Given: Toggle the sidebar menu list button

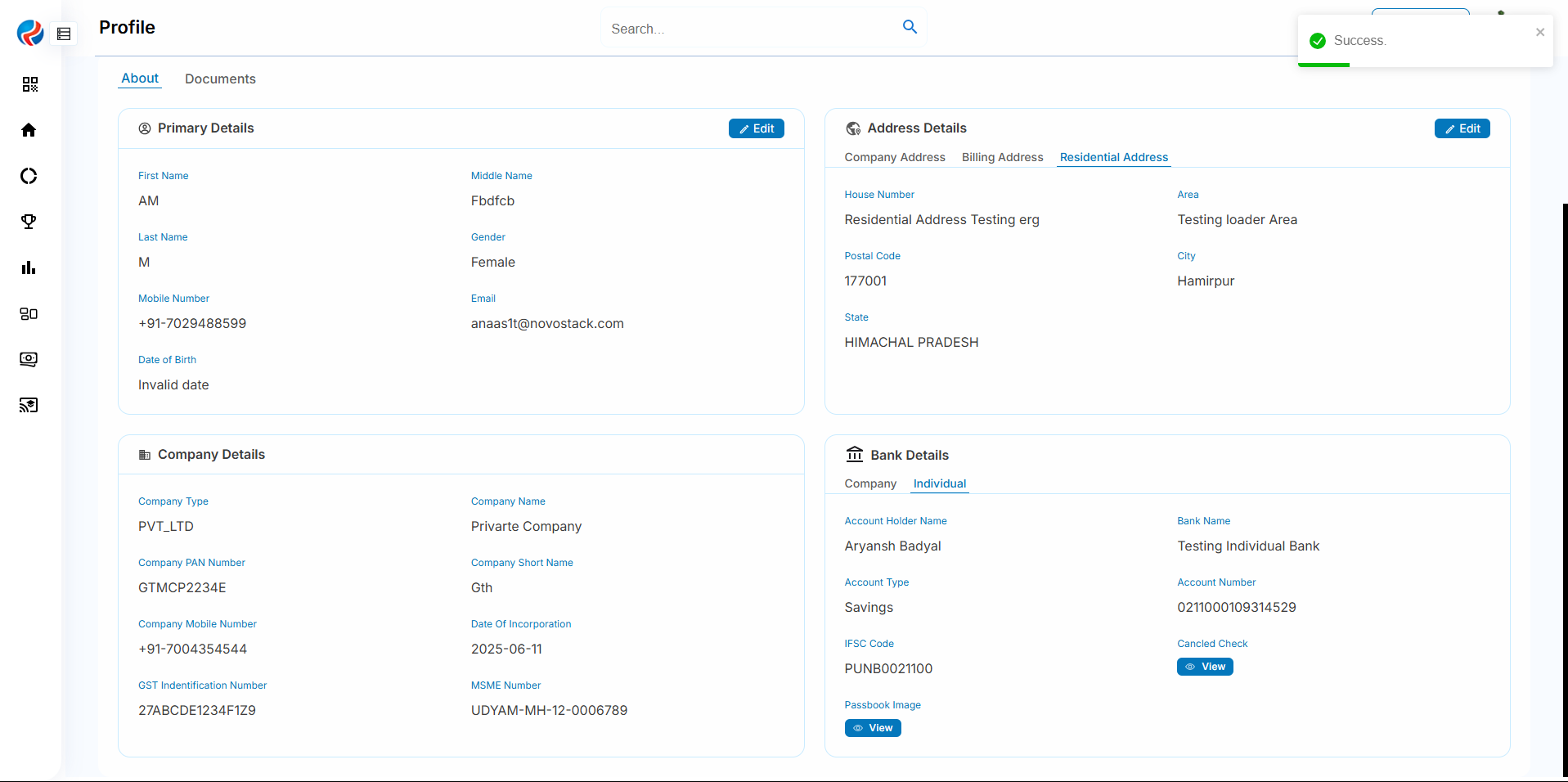Looking at the screenshot, I should (64, 34).
